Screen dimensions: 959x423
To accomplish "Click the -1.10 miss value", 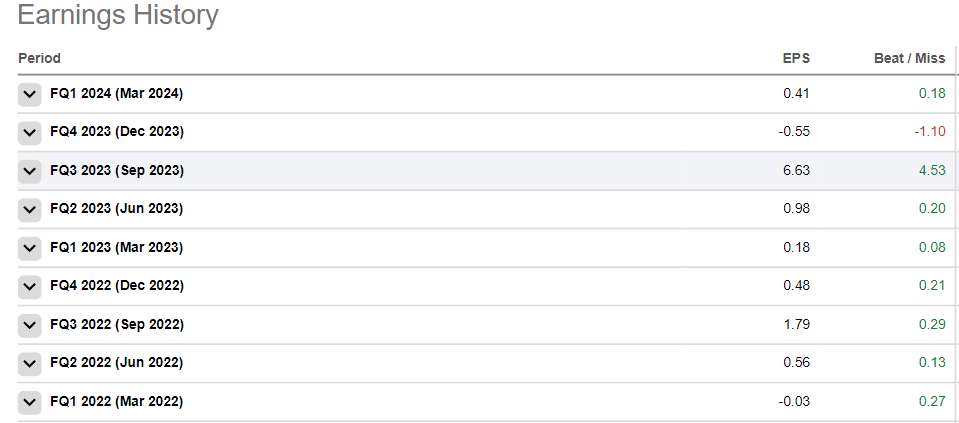I will click(929, 132).
